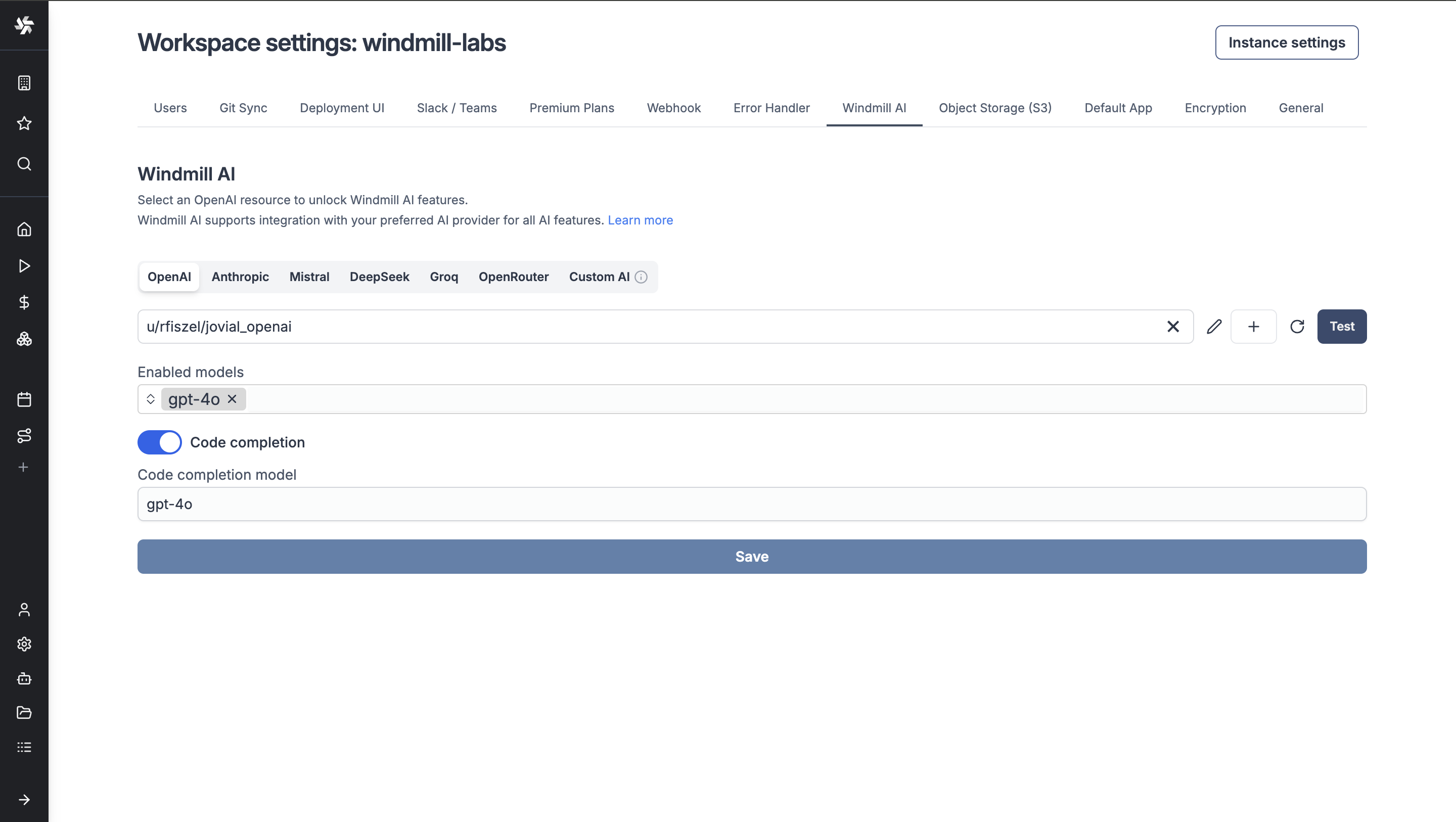Open Schedules via calendar icon
The width and height of the screenshot is (1456, 822).
(x=24, y=400)
